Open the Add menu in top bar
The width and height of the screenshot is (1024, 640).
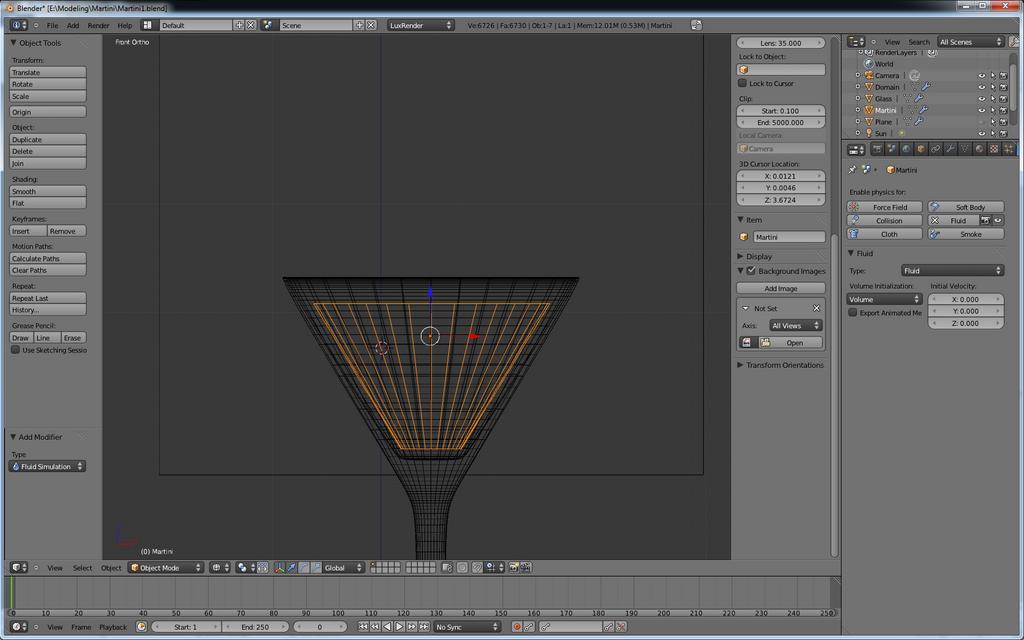coord(72,25)
